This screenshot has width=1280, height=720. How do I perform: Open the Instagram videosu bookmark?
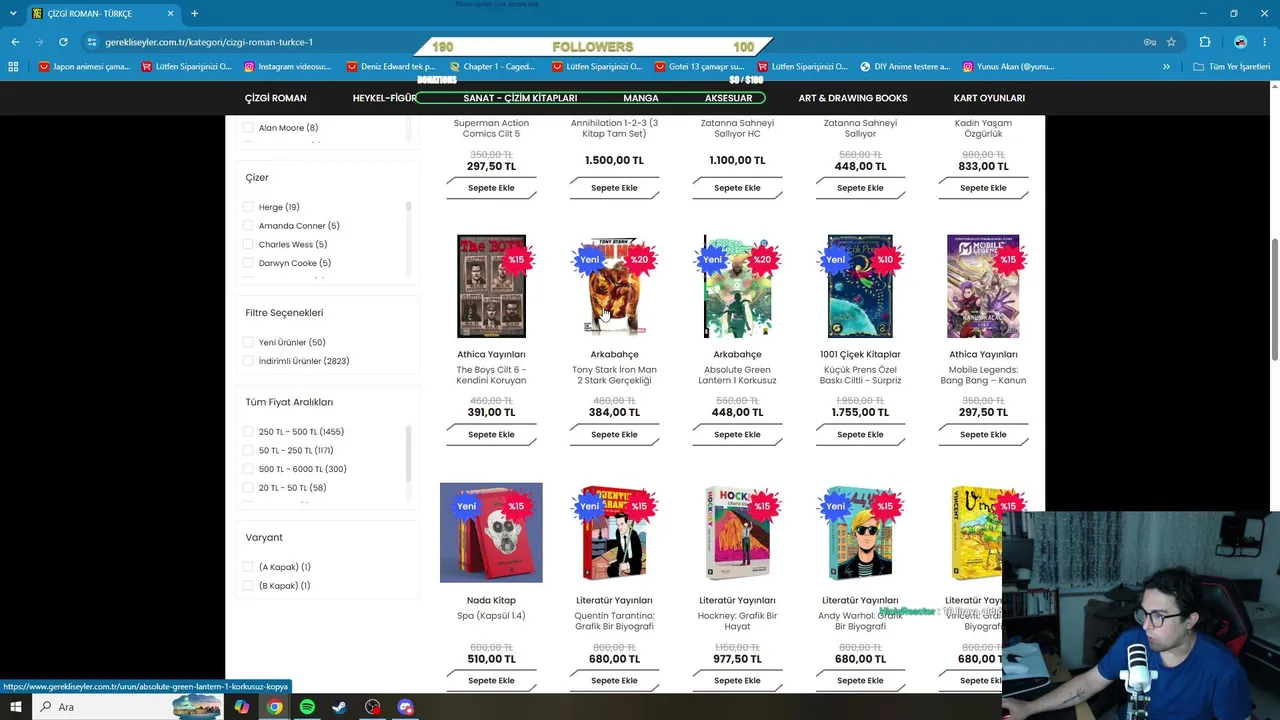coord(287,67)
